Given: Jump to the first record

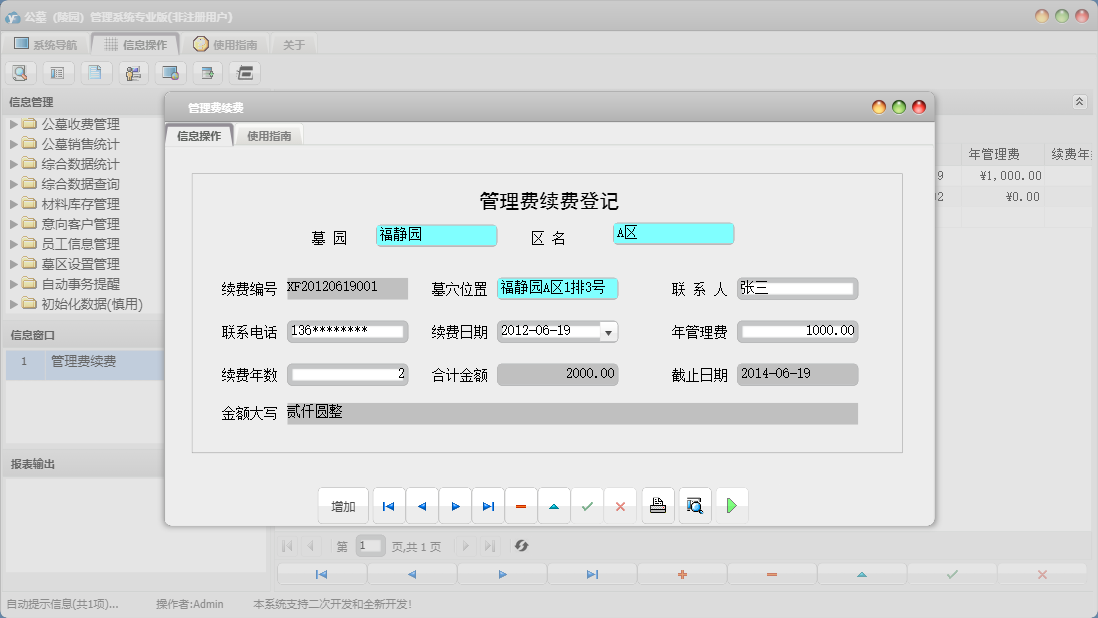Looking at the screenshot, I should pos(388,505).
